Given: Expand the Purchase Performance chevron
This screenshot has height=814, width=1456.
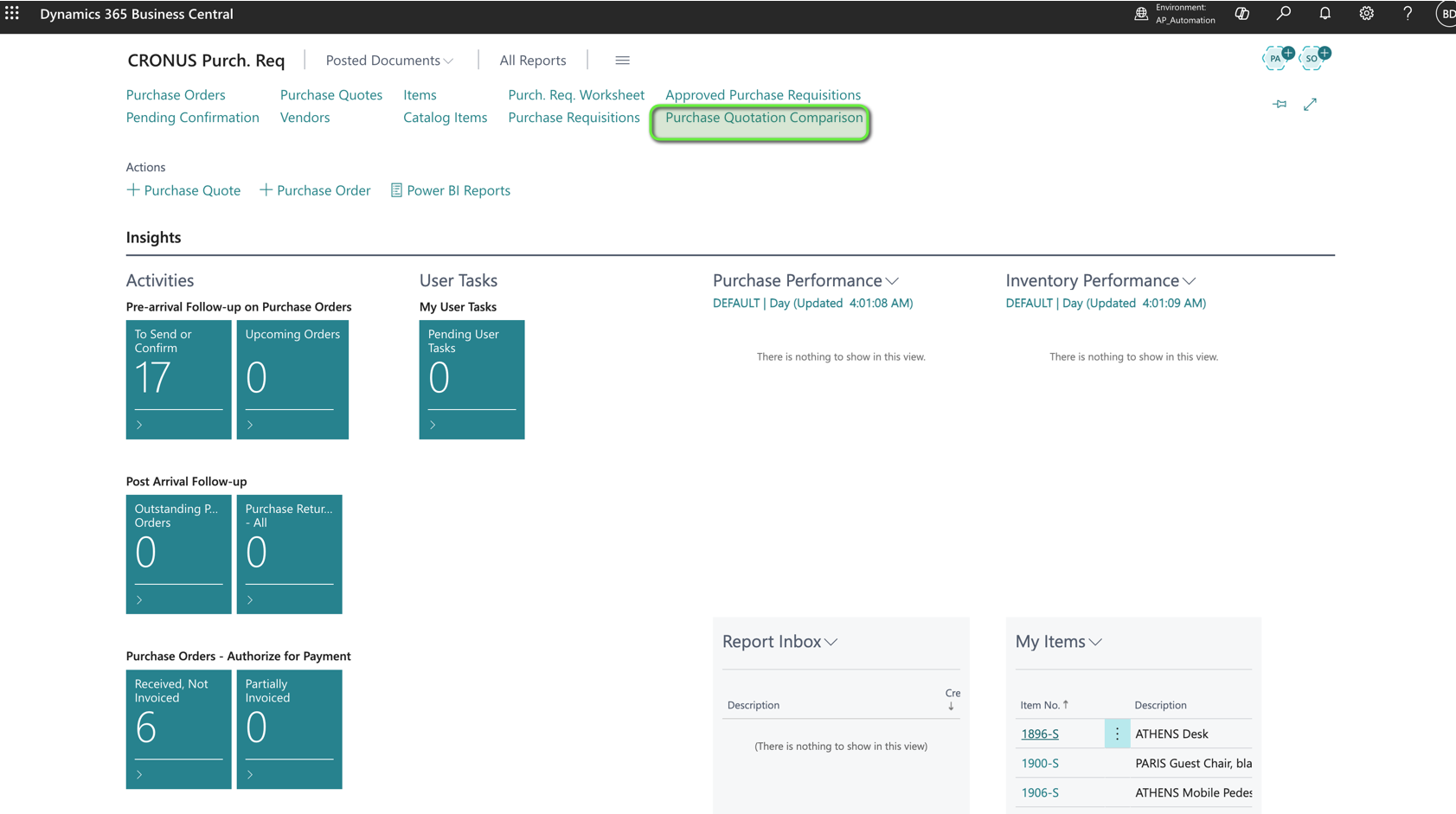Looking at the screenshot, I should click(893, 281).
